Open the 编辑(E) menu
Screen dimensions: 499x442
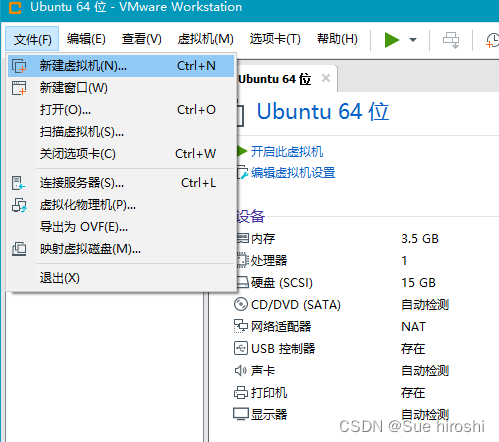point(86,39)
